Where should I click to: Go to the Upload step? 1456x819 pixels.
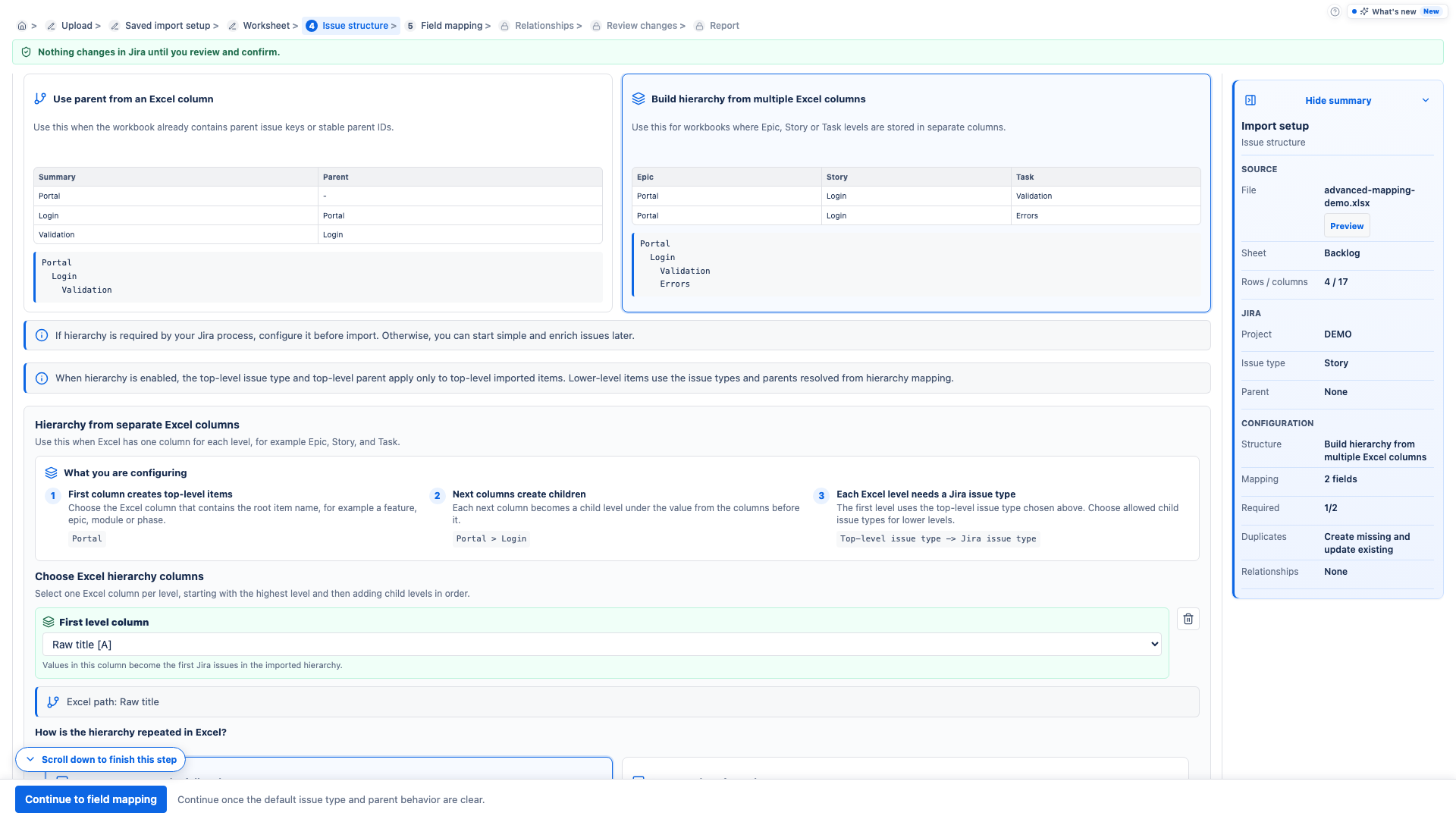77,26
